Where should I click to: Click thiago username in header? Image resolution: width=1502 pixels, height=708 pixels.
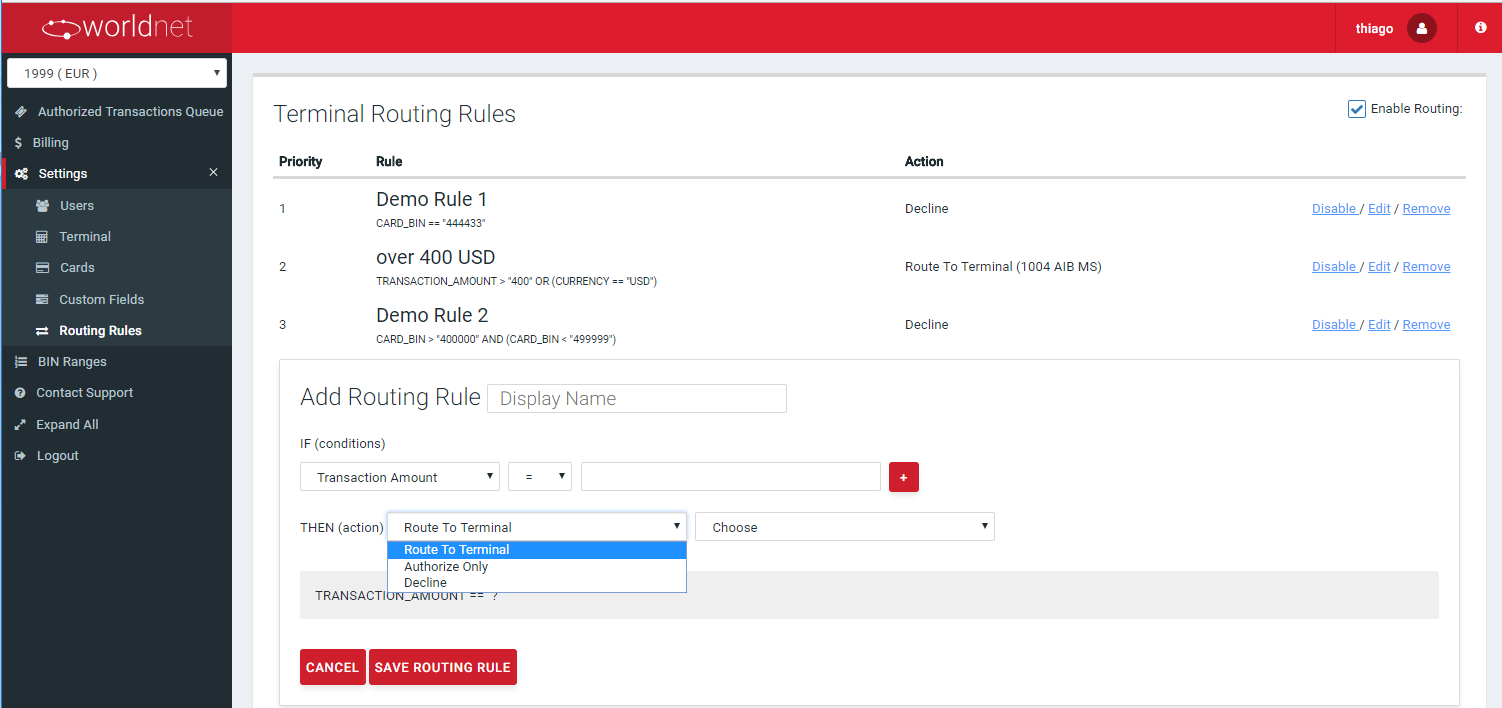tap(1374, 29)
